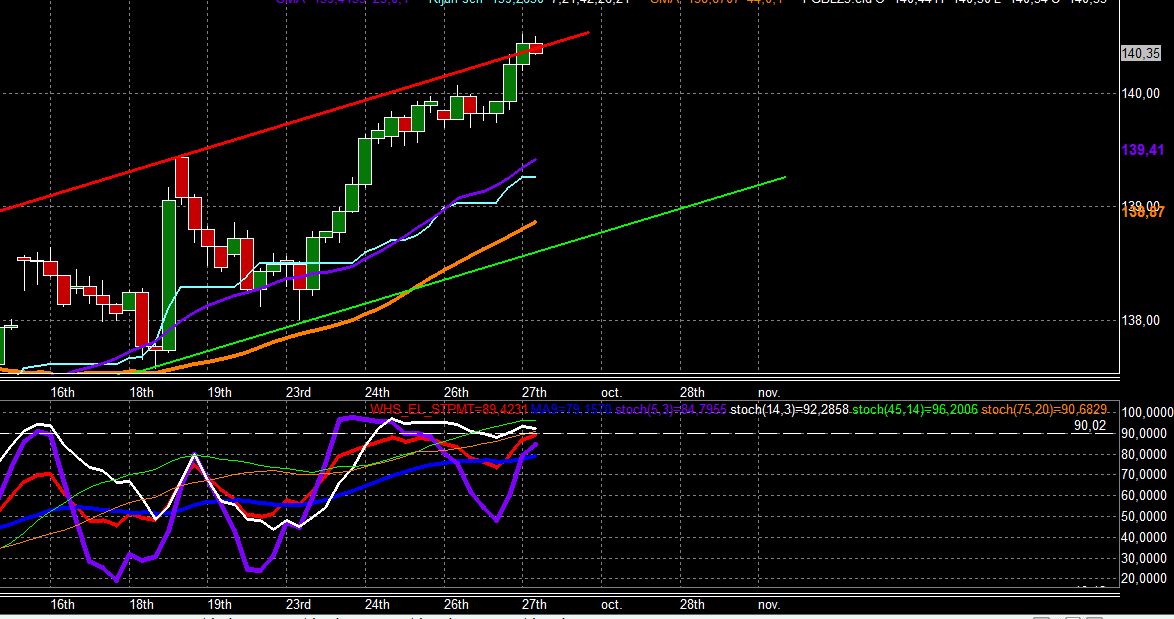This screenshot has height=619, width=1174.
Task: Click WHS_EL_STPMT=89,4231 indicator label
Action: coord(449,409)
